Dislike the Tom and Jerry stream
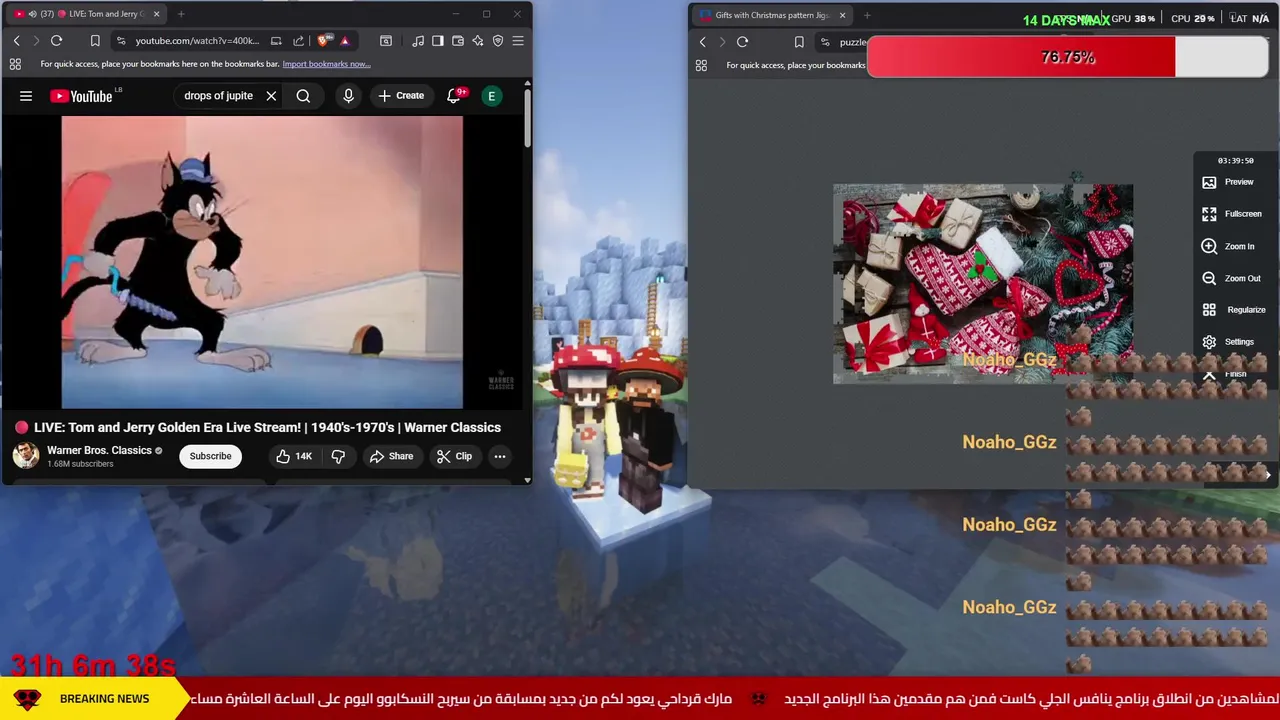This screenshot has height=720, width=1280. pos(338,456)
